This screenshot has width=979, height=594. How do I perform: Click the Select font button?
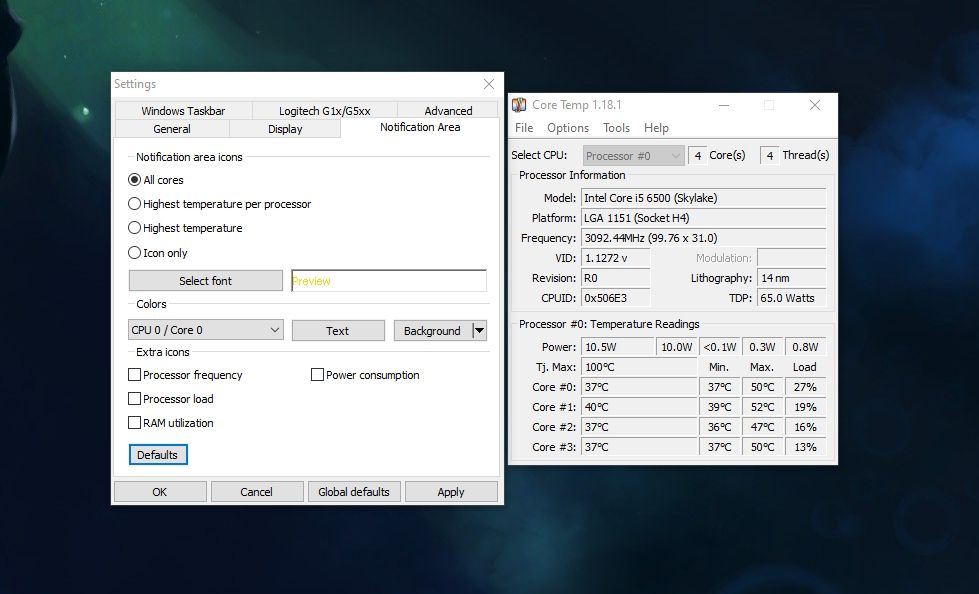pos(205,280)
